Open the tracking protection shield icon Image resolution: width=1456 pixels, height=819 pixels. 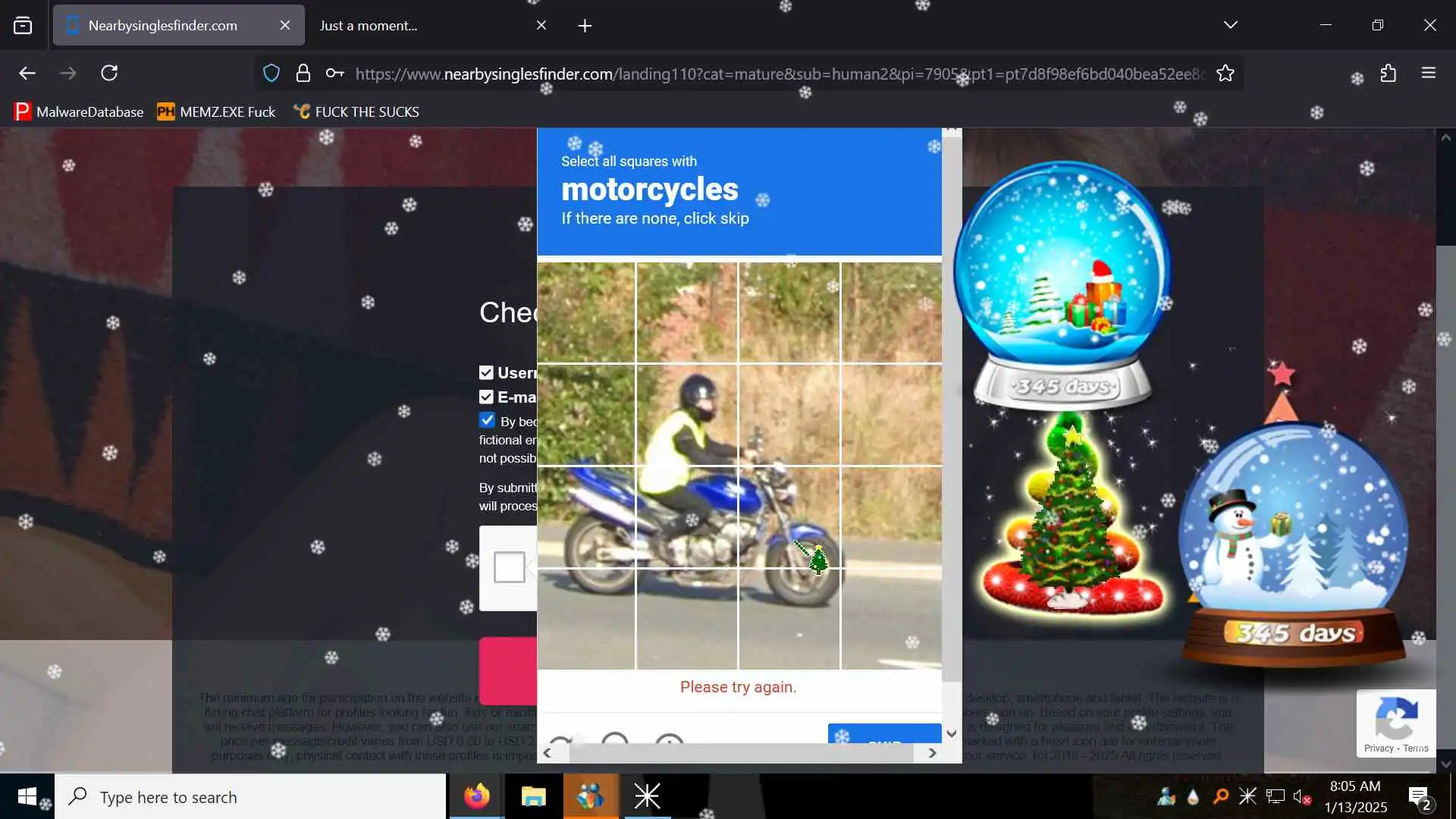coord(271,74)
